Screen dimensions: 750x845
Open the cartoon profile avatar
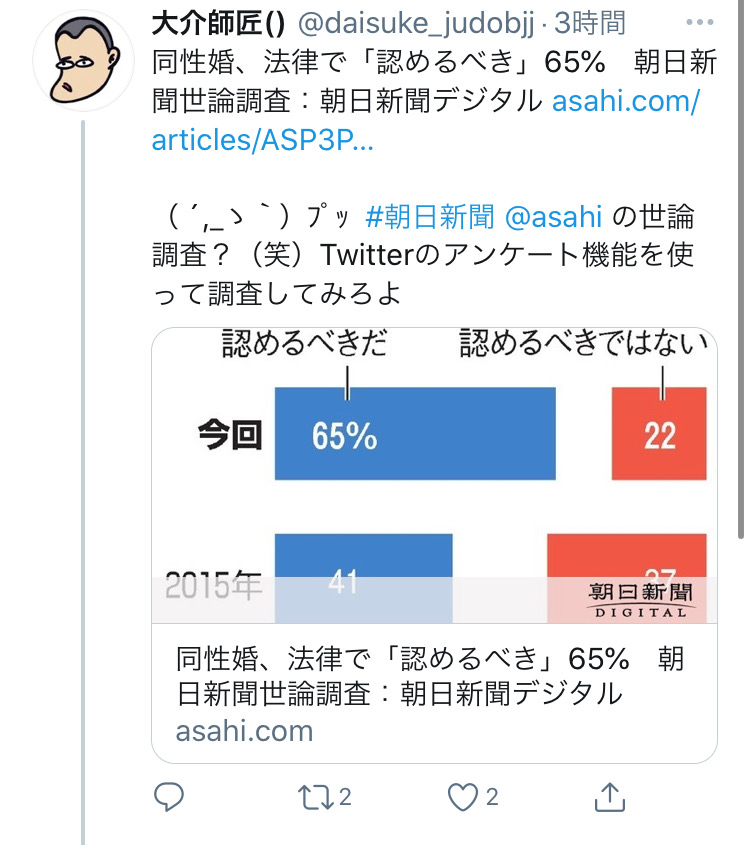click(x=84, y=60)
